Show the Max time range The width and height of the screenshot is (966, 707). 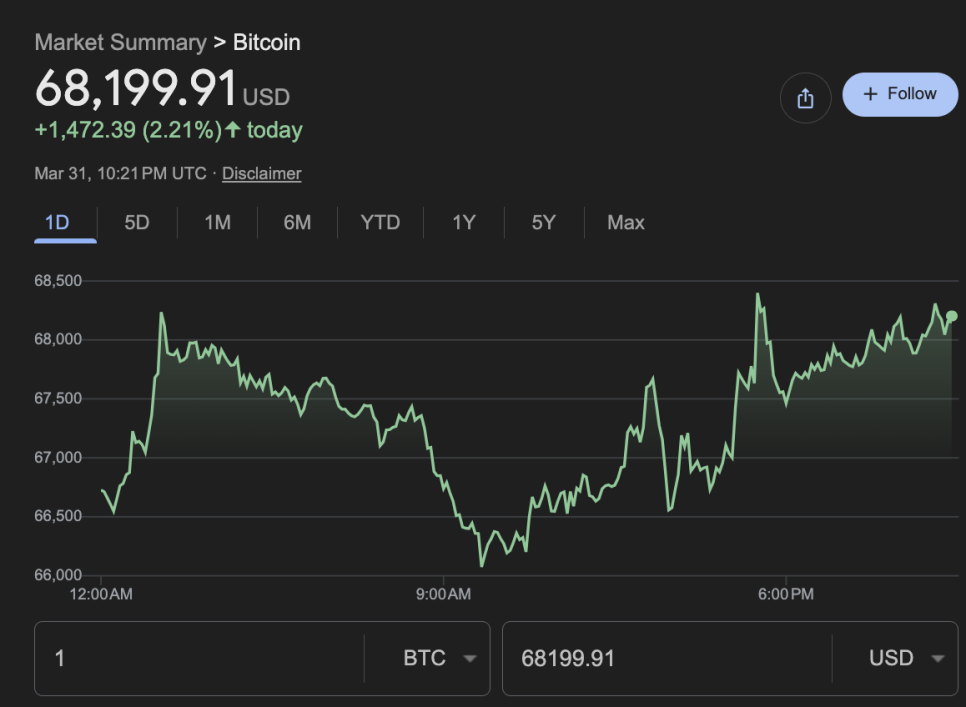coord(626,222)
